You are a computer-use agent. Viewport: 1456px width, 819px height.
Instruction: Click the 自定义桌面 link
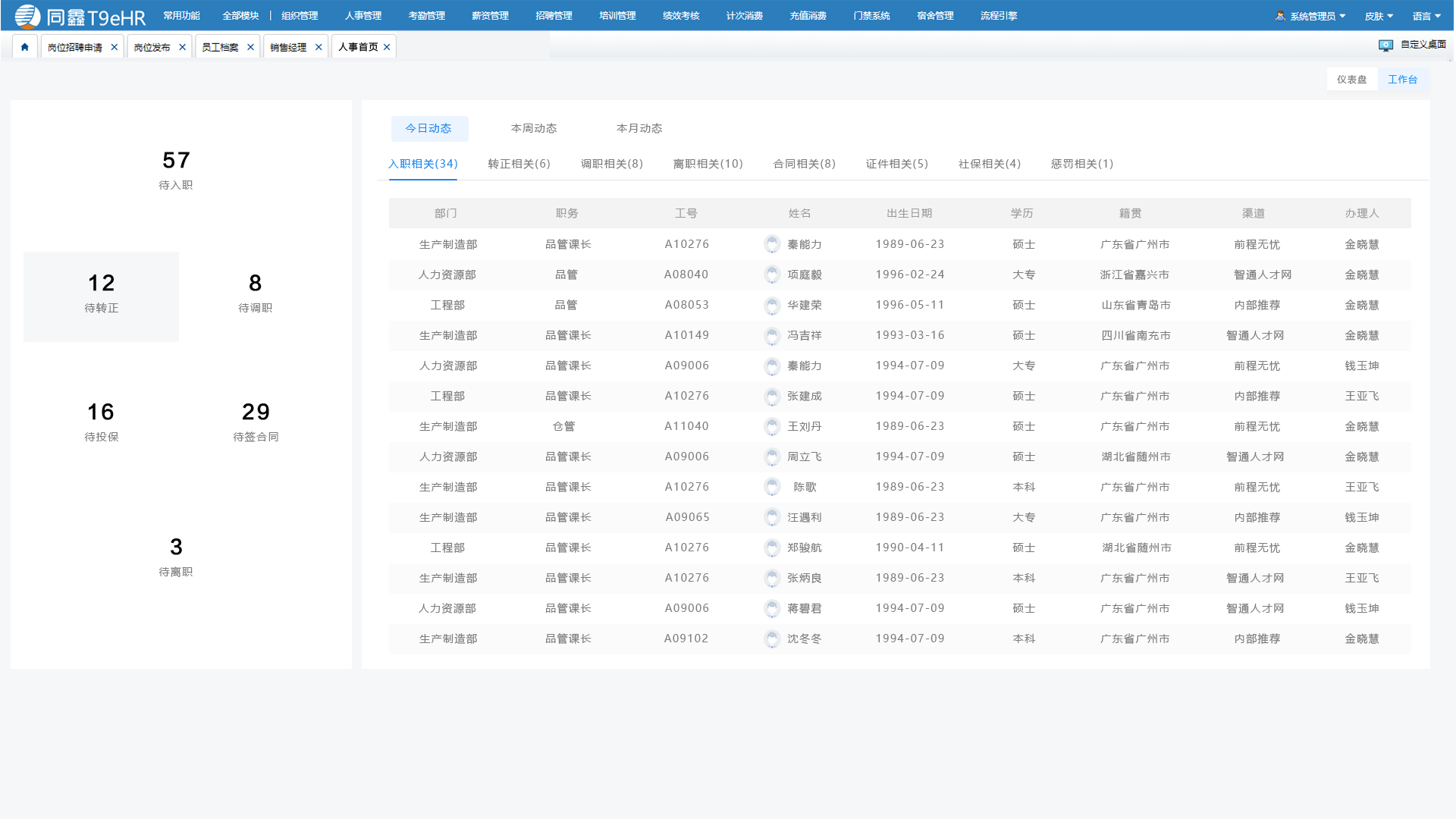(1423, 45)
